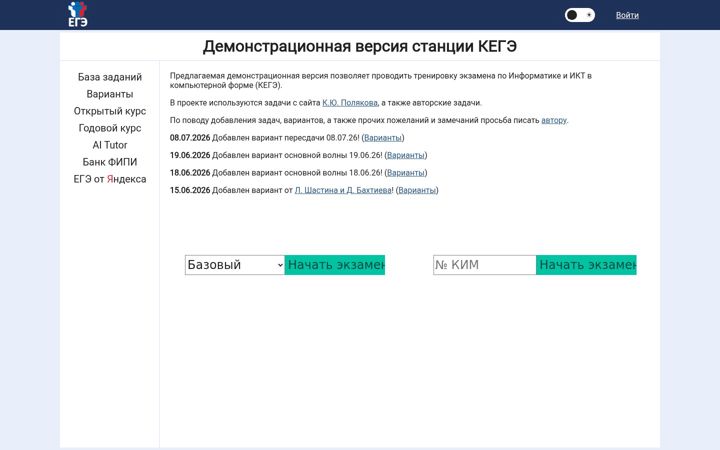Click the date 18.06.2026
The height and width of the screenshot is (450, 720).
click(x=190, y=173)
